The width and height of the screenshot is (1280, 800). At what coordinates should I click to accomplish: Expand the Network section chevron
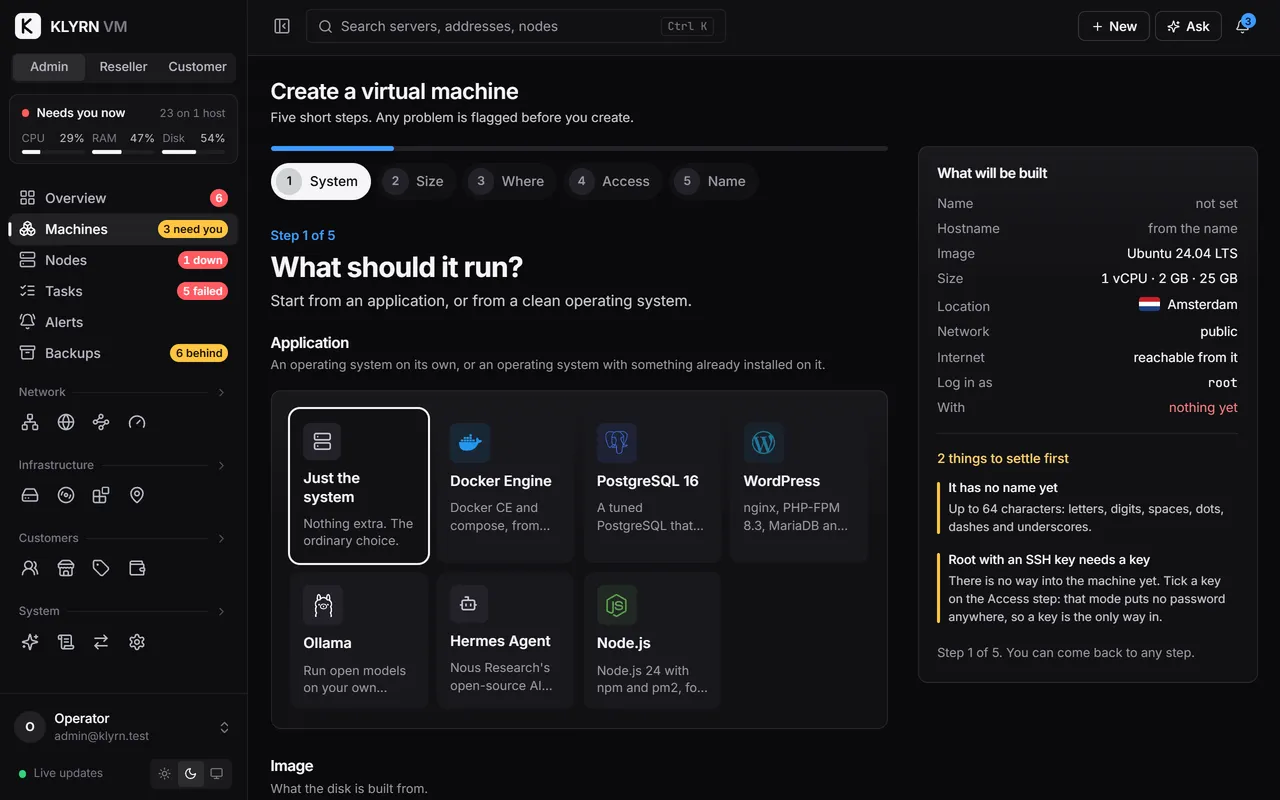click(221, 392)
